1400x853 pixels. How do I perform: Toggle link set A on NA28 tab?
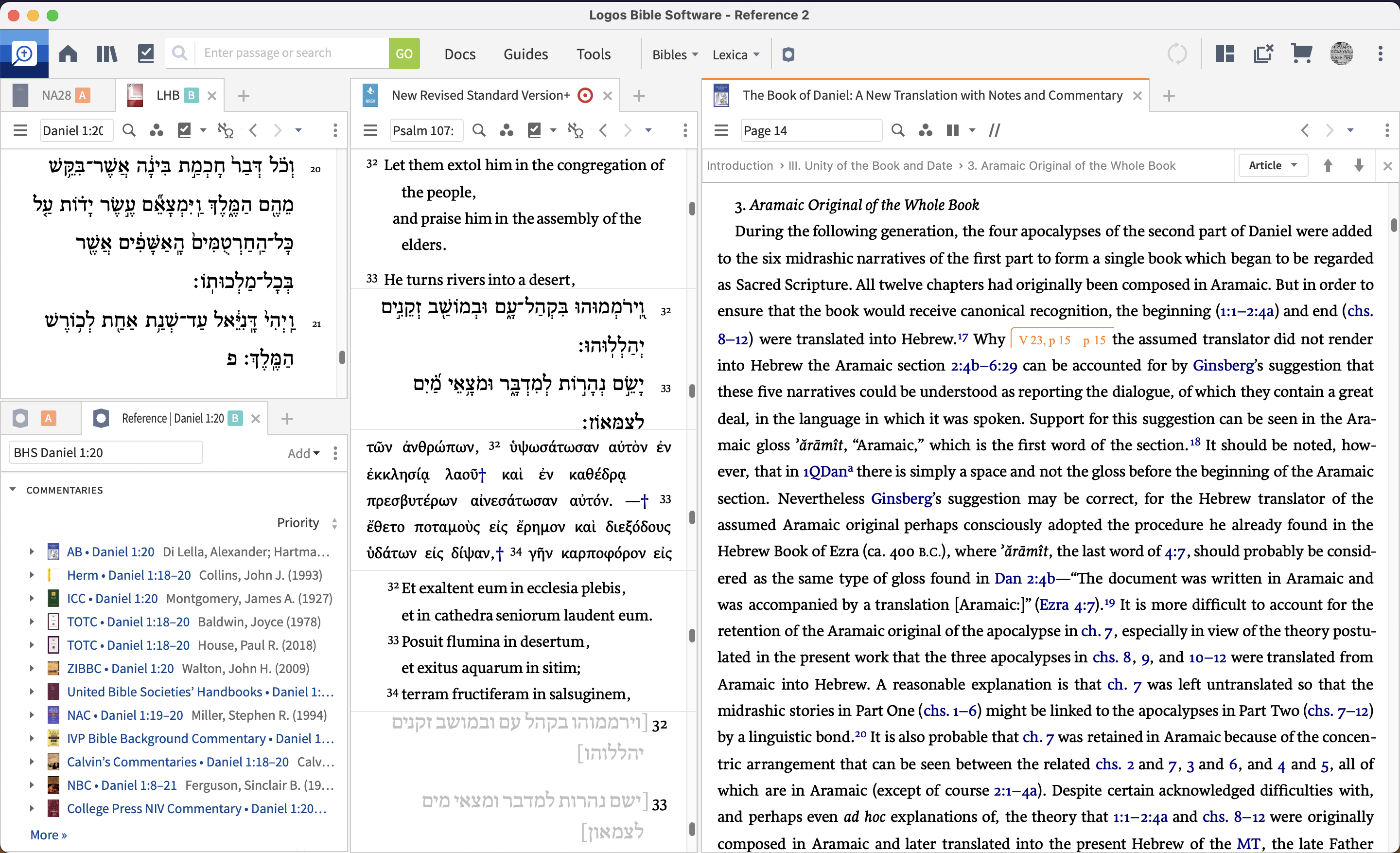click(x=83, y=95)
